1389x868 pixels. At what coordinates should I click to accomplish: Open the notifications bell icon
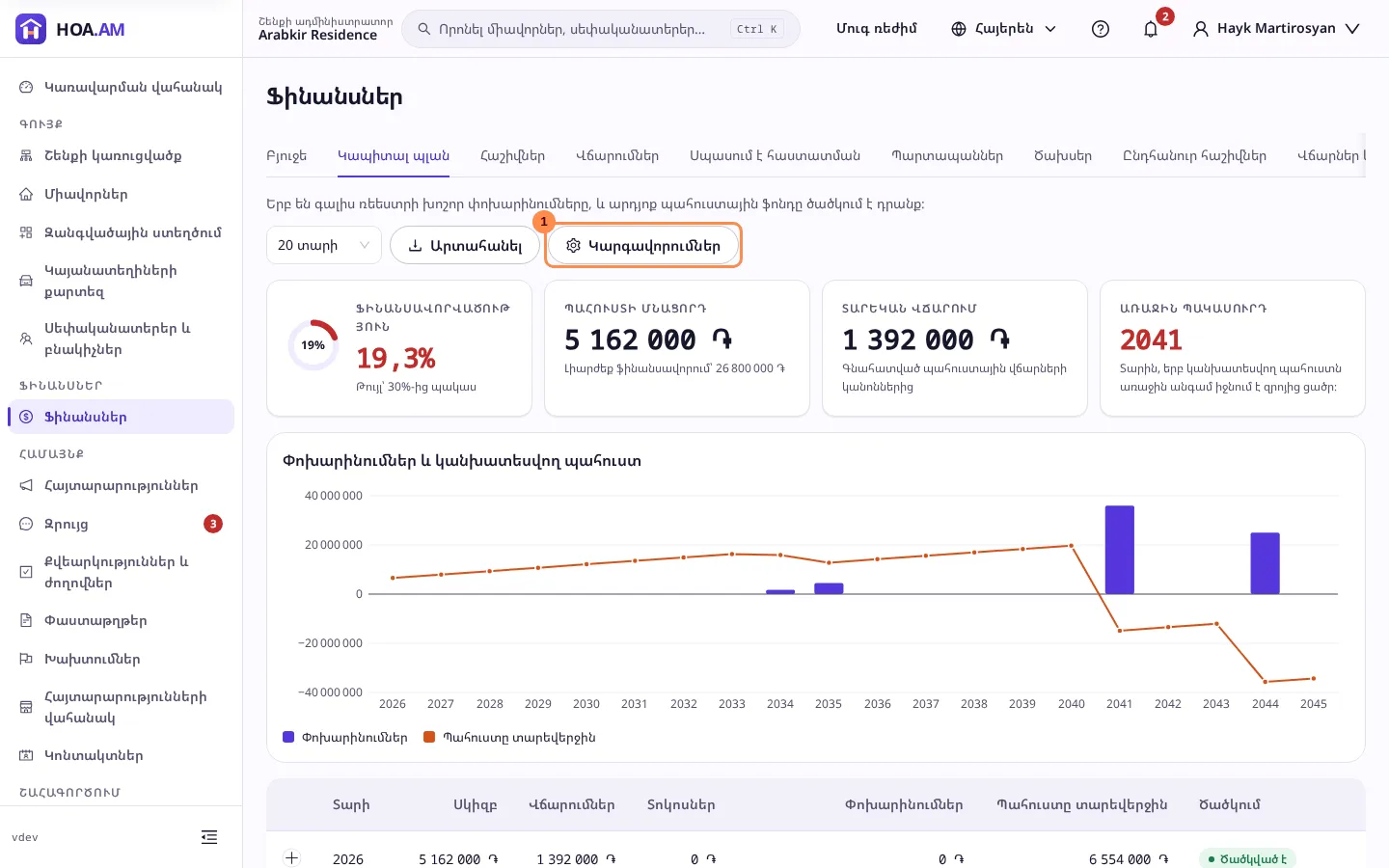(x=1151, y=29)
